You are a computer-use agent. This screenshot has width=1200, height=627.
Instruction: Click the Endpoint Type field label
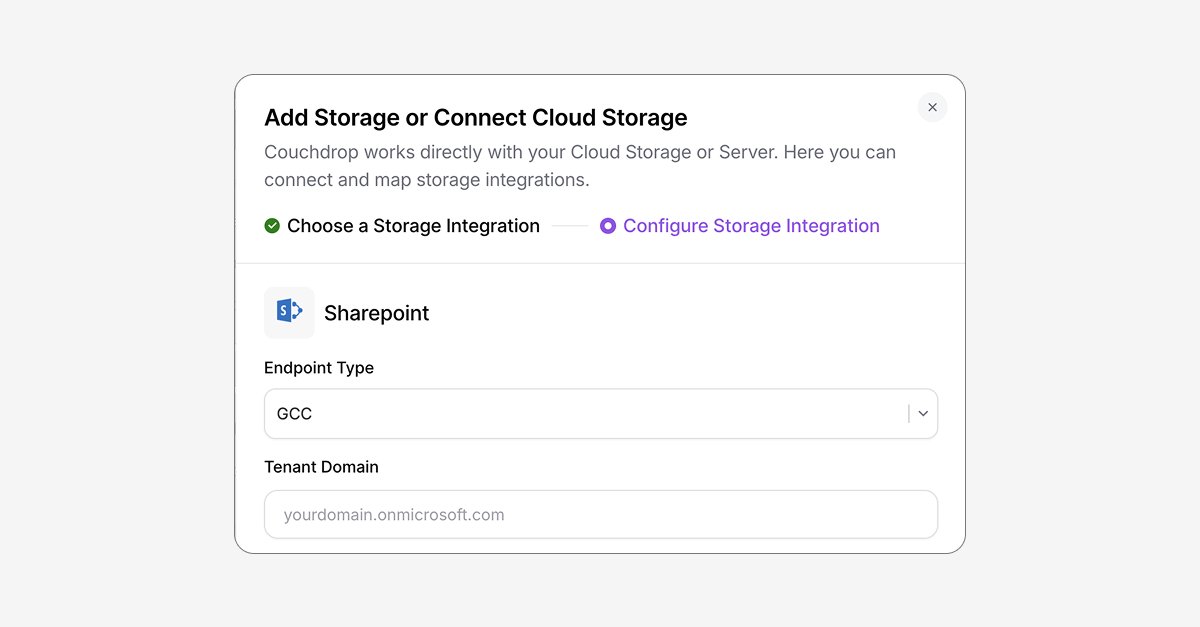(x=319, y=368)
